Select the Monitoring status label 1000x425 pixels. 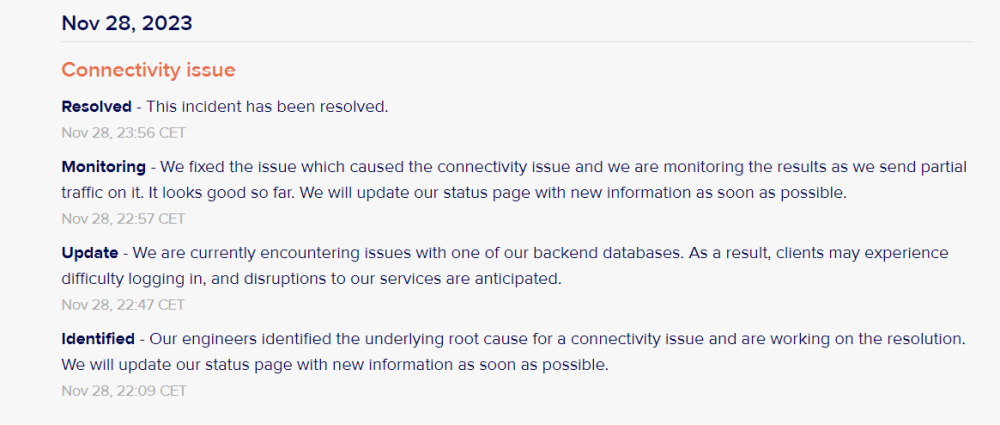click(x=103, y=167)
